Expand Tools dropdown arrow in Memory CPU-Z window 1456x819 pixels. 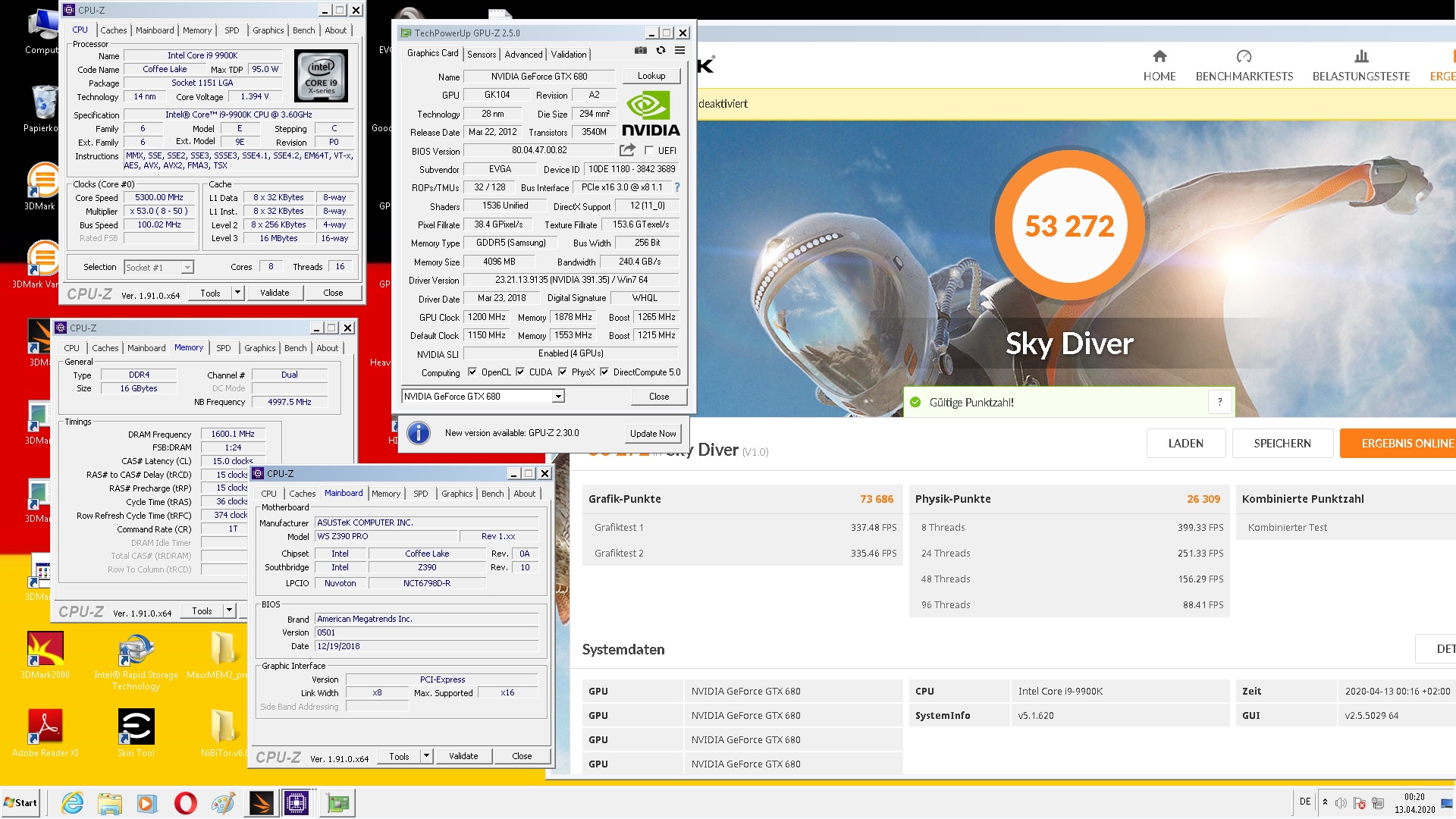tap(229, 610)
